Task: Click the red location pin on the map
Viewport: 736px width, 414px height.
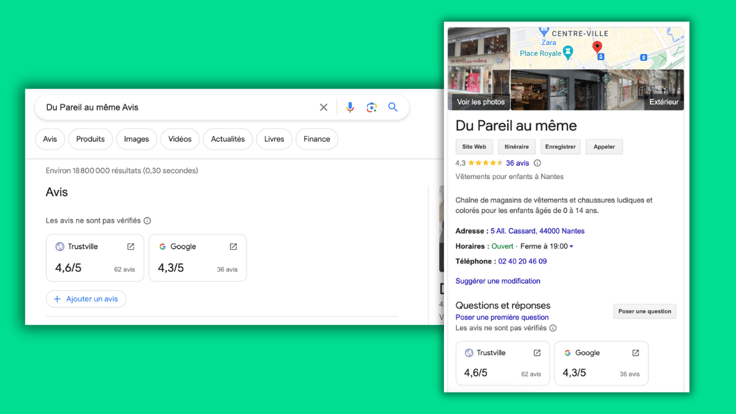Action: (x=597, y=46)
